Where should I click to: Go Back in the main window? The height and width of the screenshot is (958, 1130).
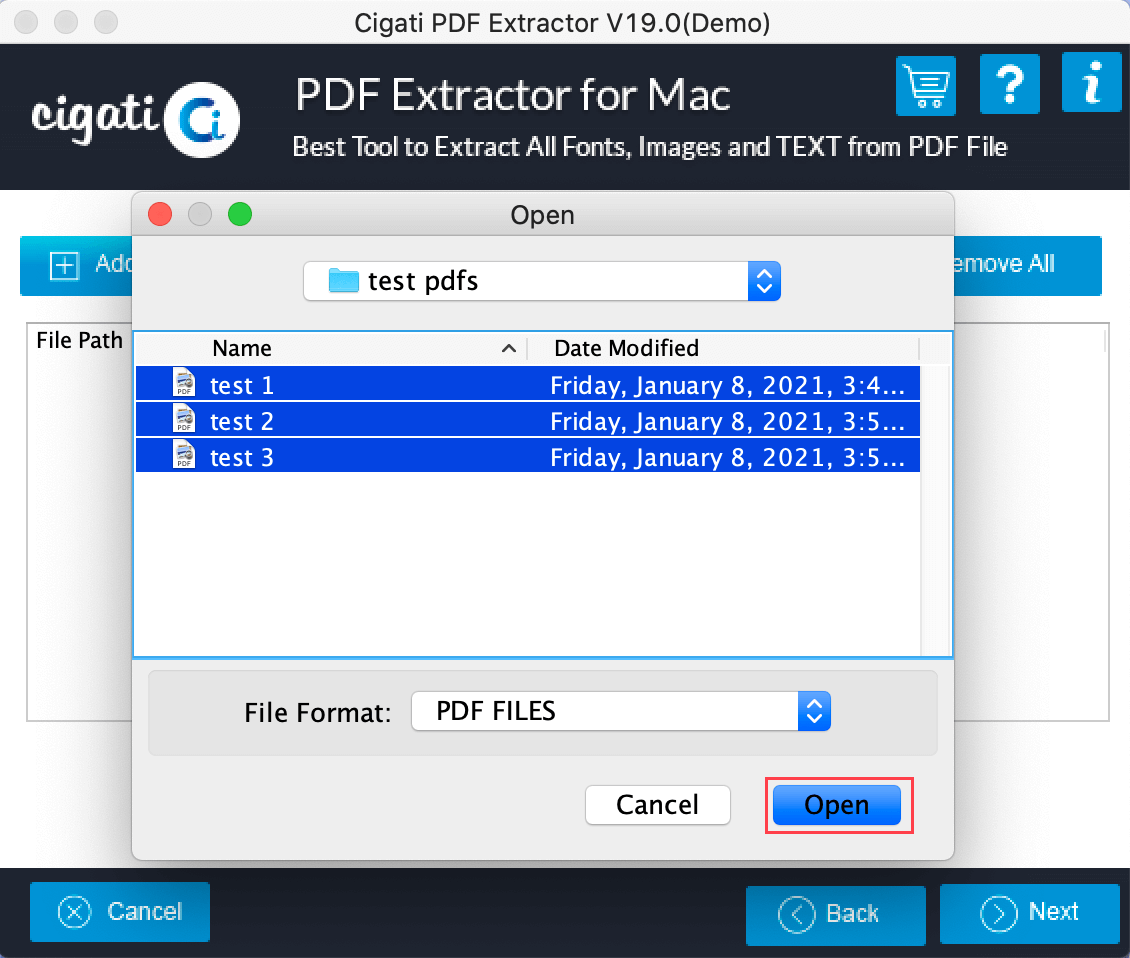tap(835, 915)
